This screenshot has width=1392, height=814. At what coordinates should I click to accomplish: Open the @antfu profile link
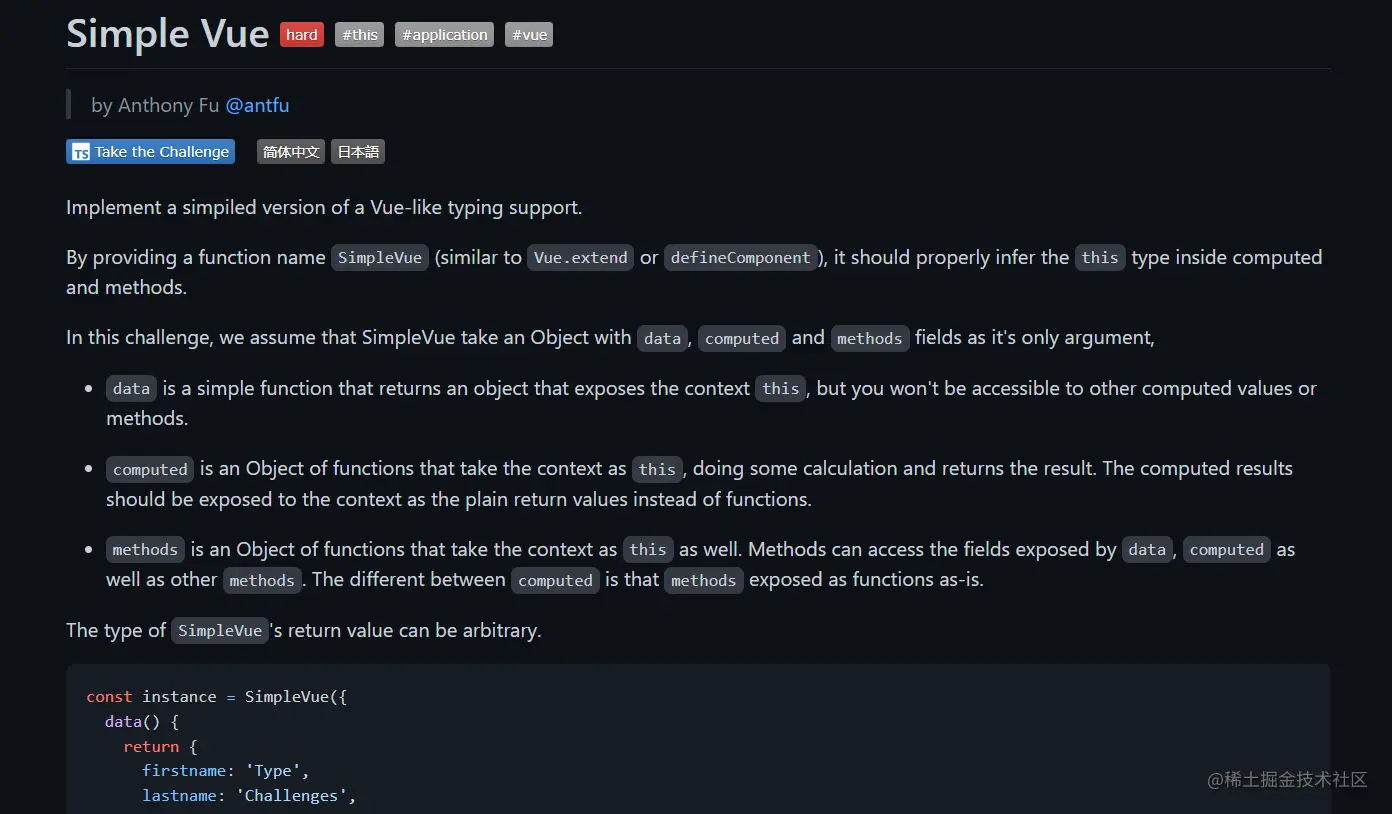pos(257,105)
